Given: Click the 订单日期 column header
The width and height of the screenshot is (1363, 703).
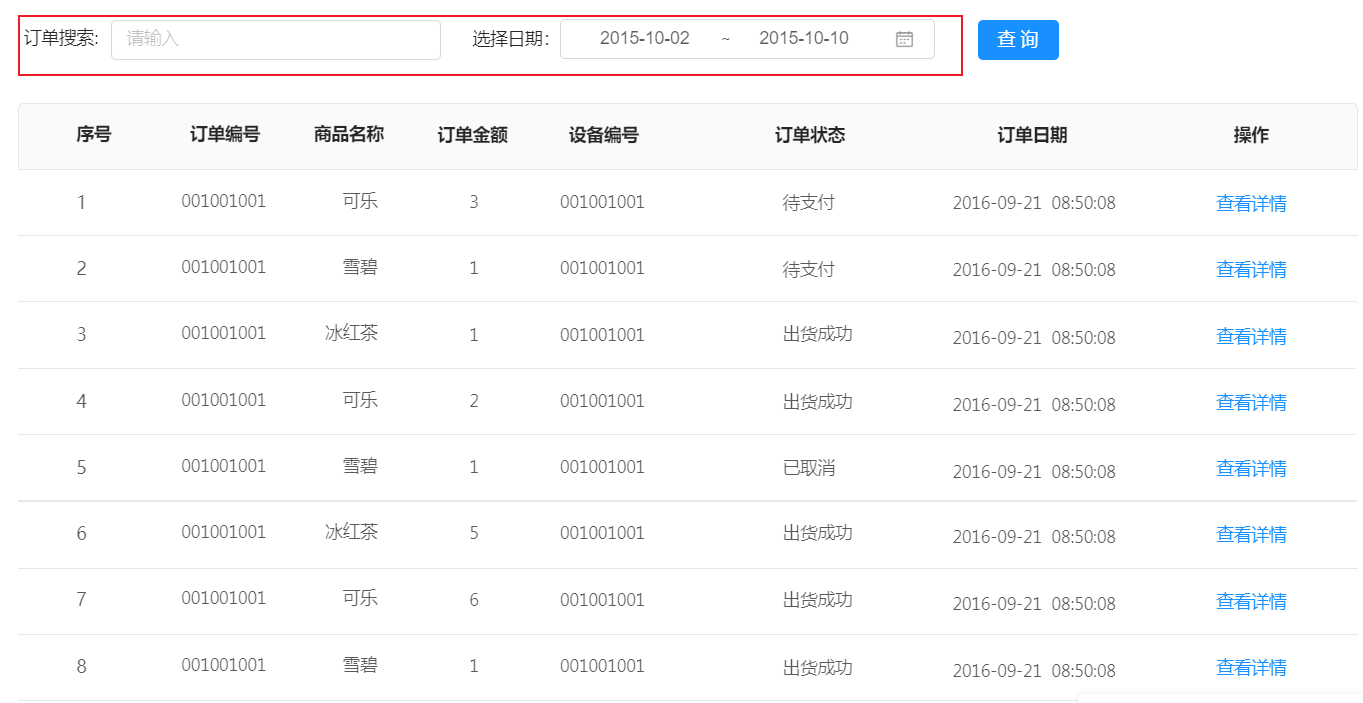Looking at the screenshot, I should point(1032,135).
